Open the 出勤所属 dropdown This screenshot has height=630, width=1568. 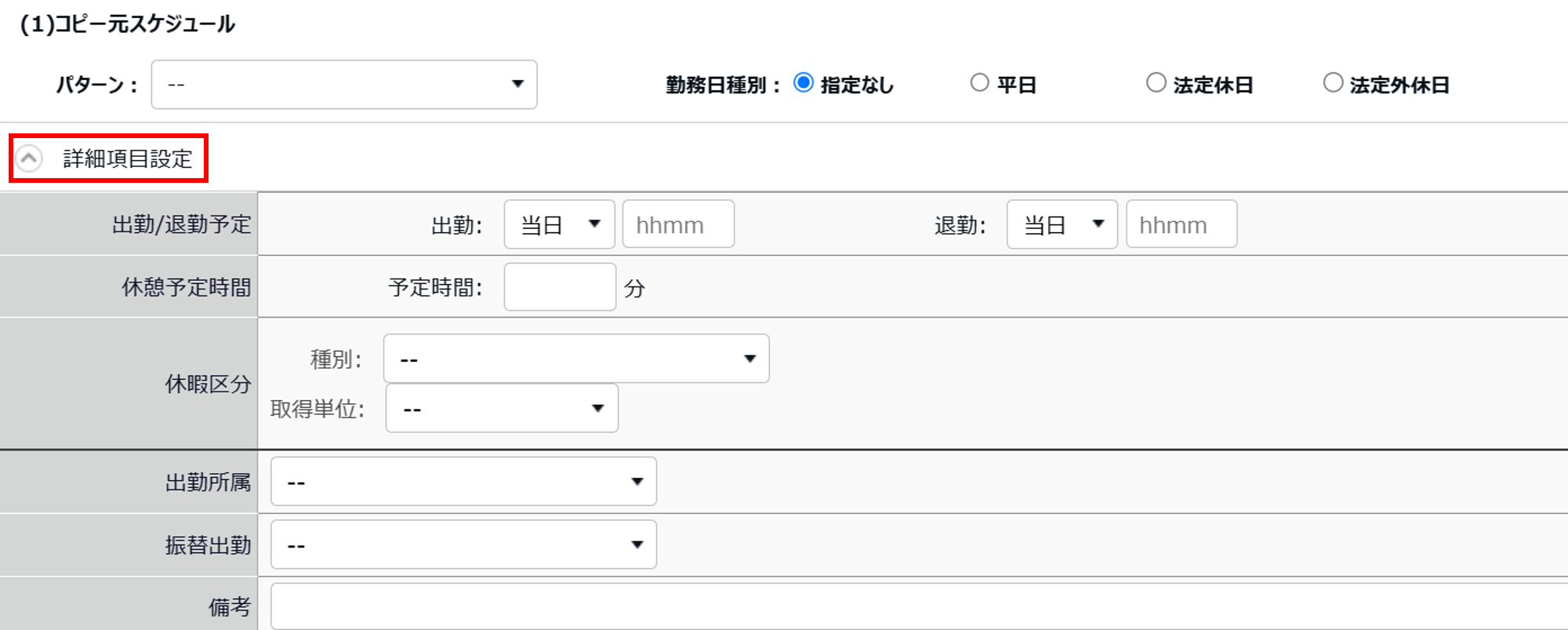pos(463,482)
